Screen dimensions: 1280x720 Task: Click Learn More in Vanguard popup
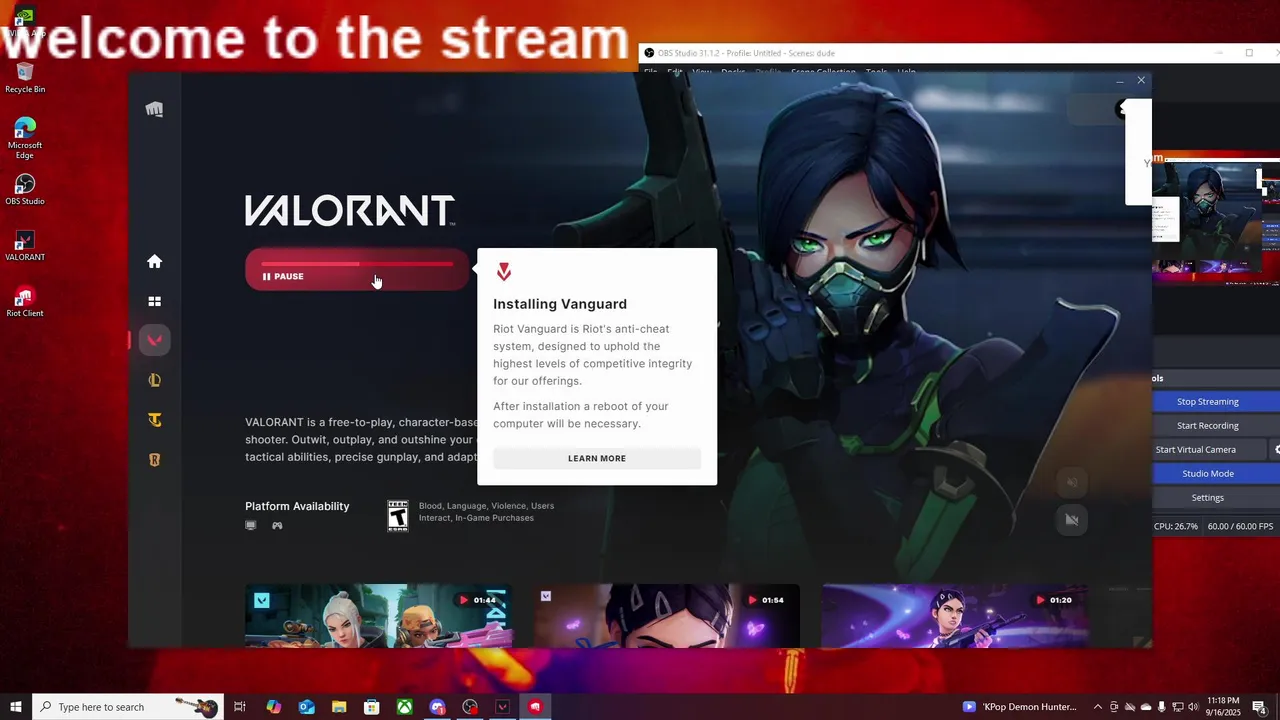(597, 458)
